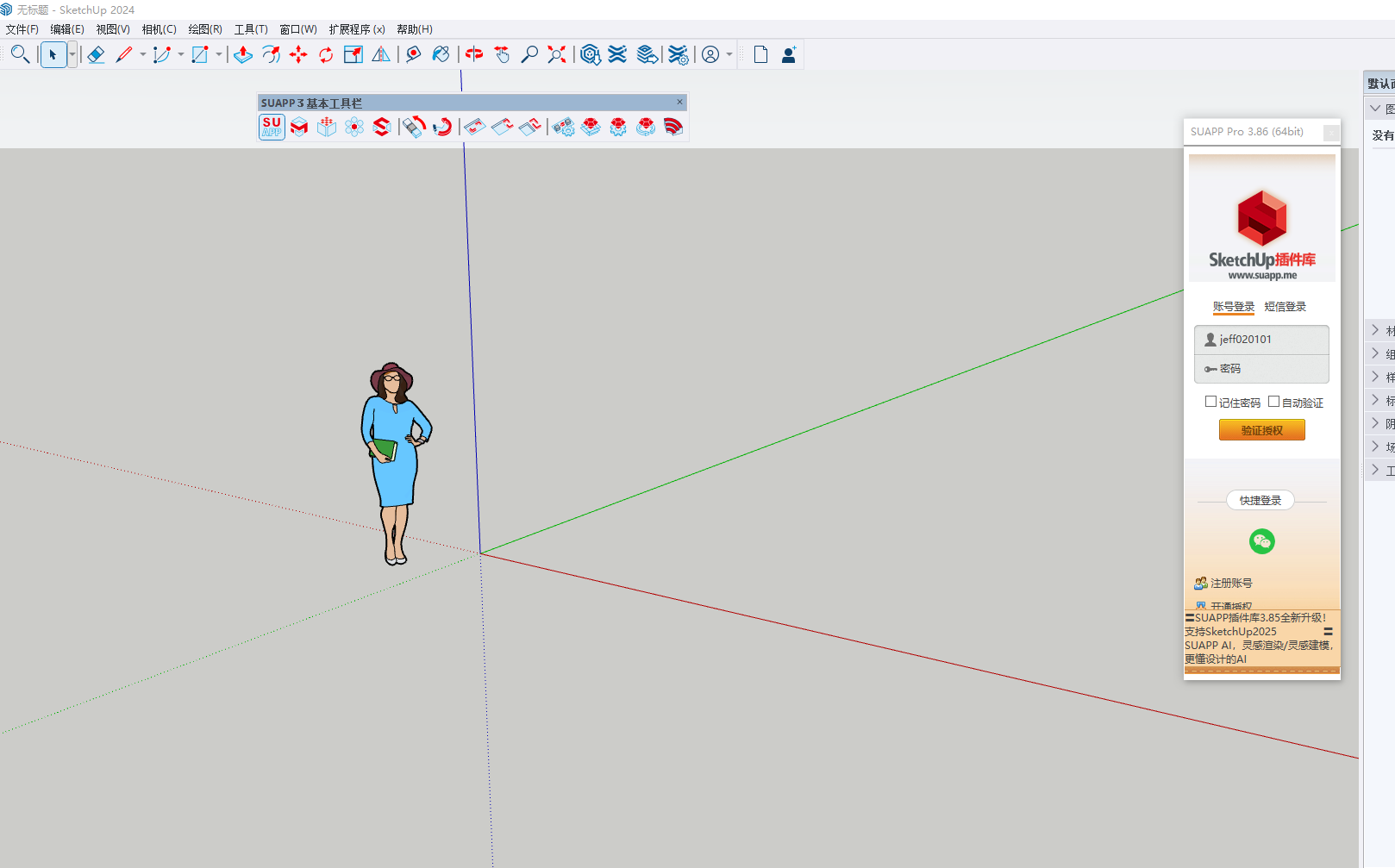The height and width of the screenshot is (868, 1395).
Task: Expand the Select tool dropdown arrow
Action: [x=72, y=55]
